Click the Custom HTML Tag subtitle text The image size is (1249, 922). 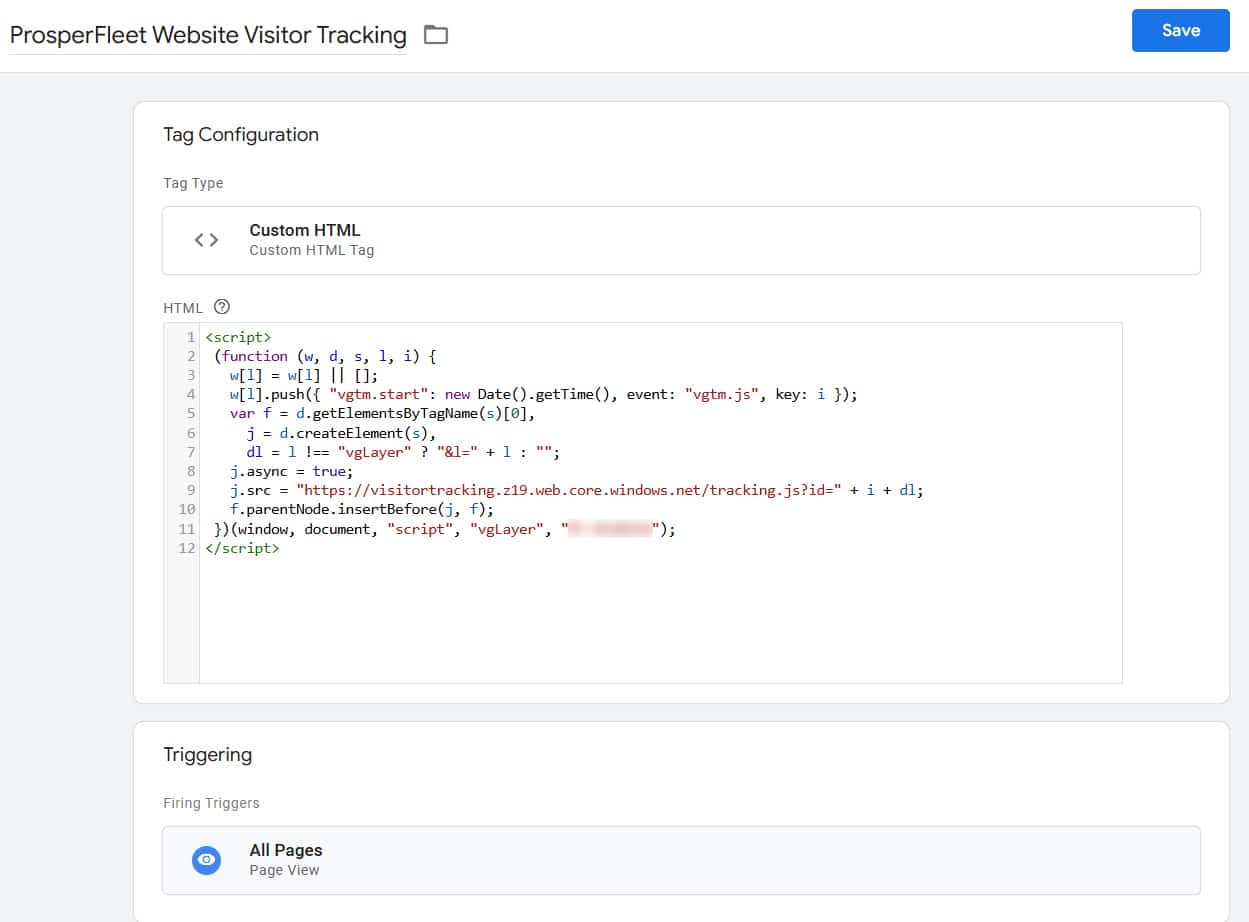pyautogui.click(x=312, y=250)
